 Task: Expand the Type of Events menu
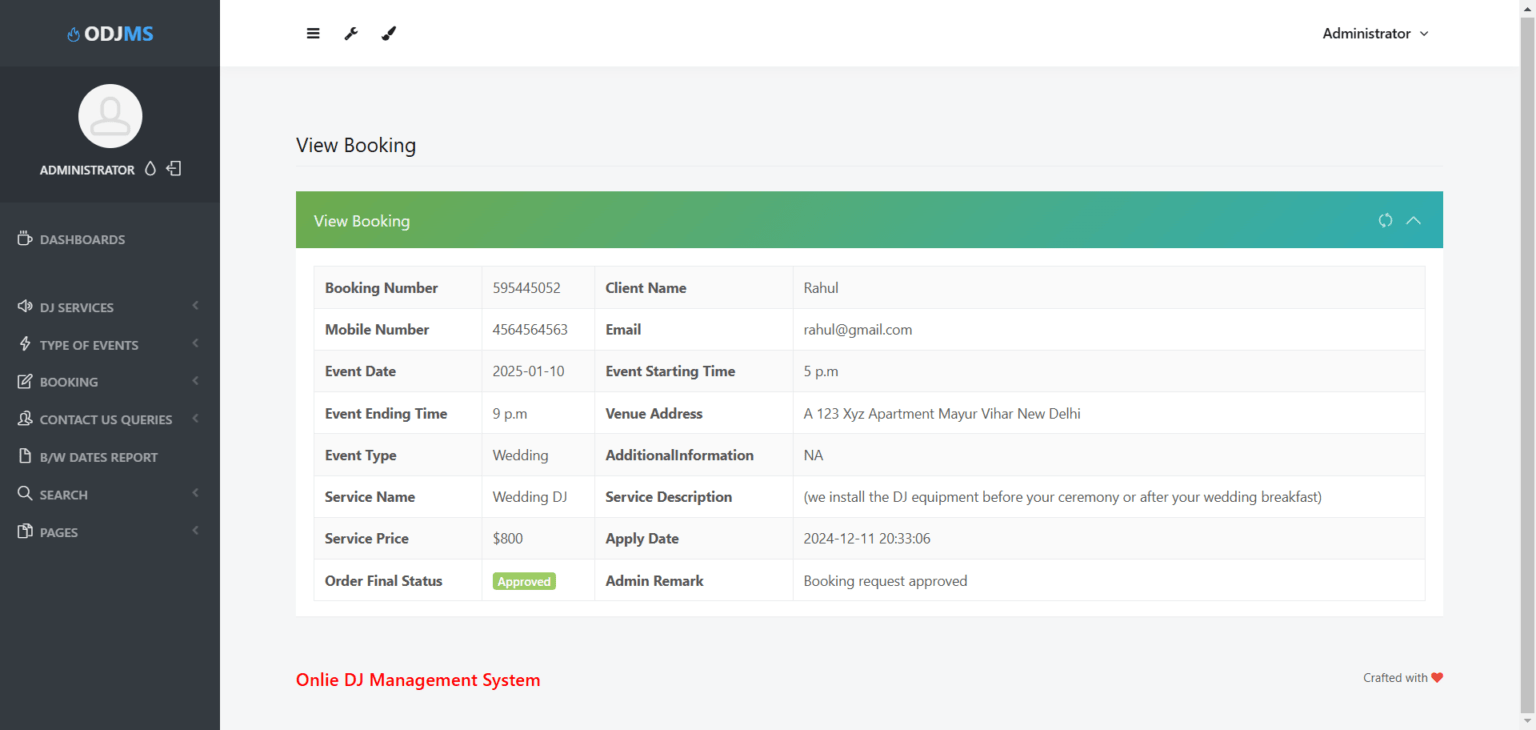pos(88,344)
